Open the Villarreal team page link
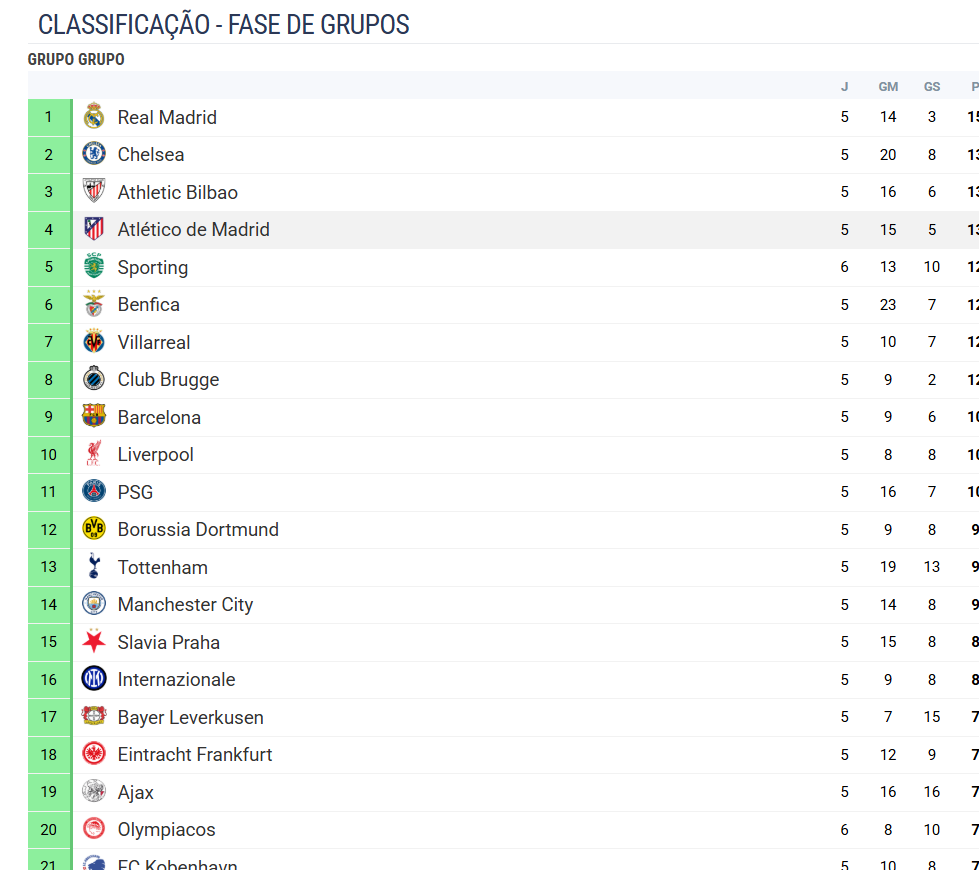979x870 pixels. (153, 342)
